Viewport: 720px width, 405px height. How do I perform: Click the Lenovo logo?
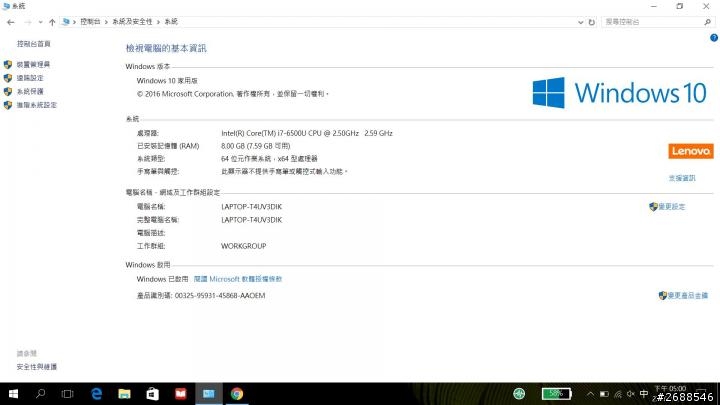coord(691,151)
